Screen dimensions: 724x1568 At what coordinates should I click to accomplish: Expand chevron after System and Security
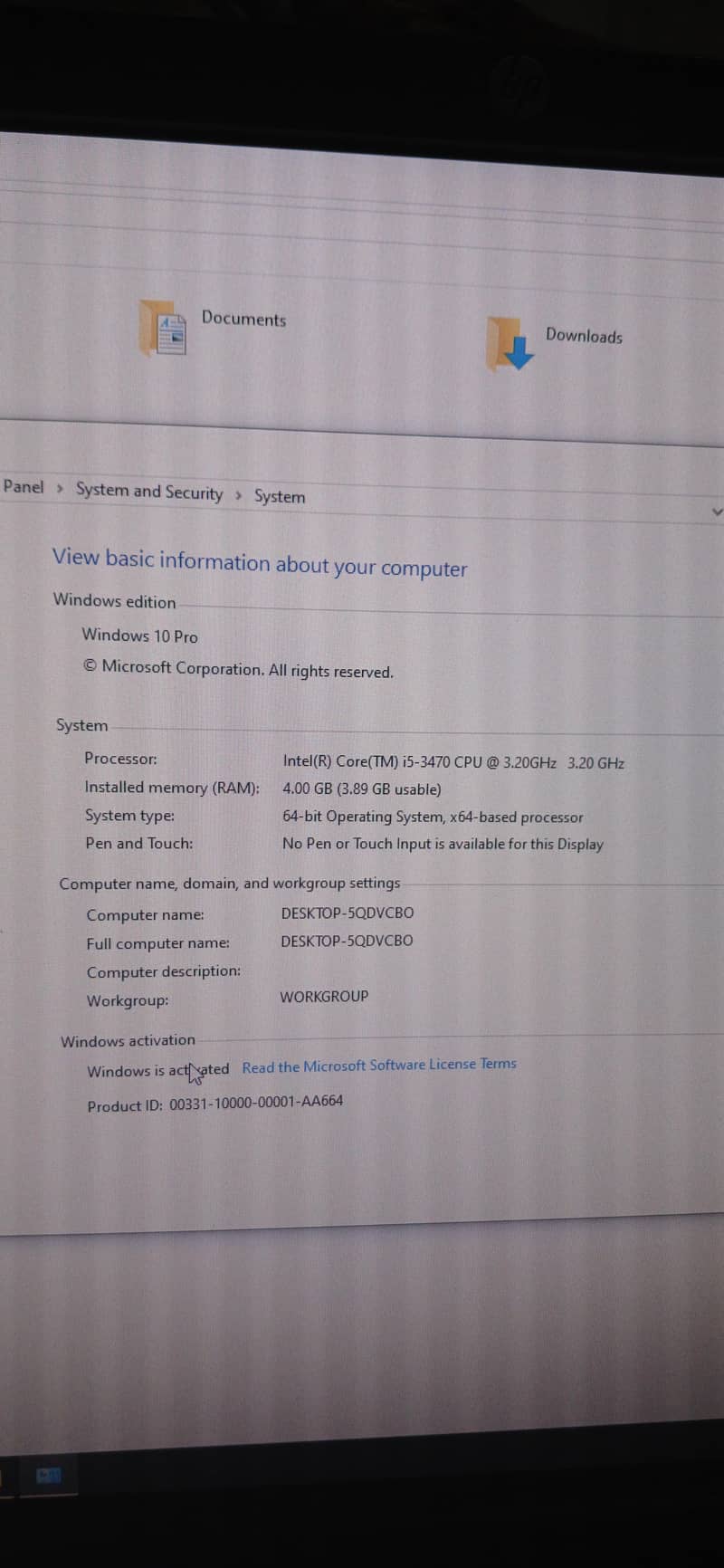click(x=238, y=495)
